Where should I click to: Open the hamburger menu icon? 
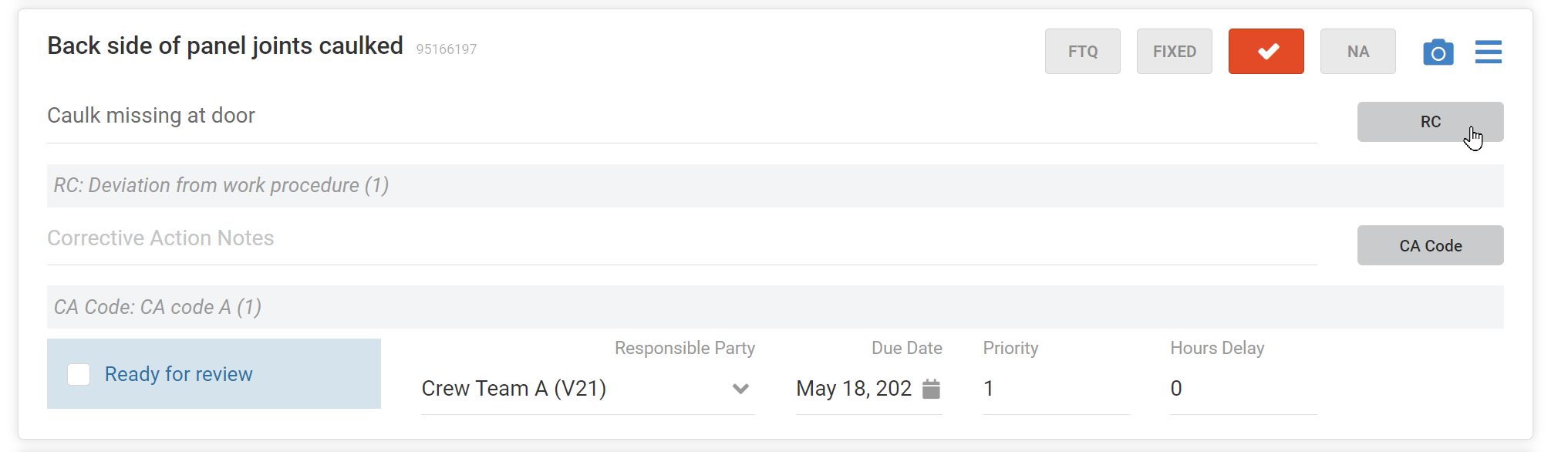(x=1488, y=52)
